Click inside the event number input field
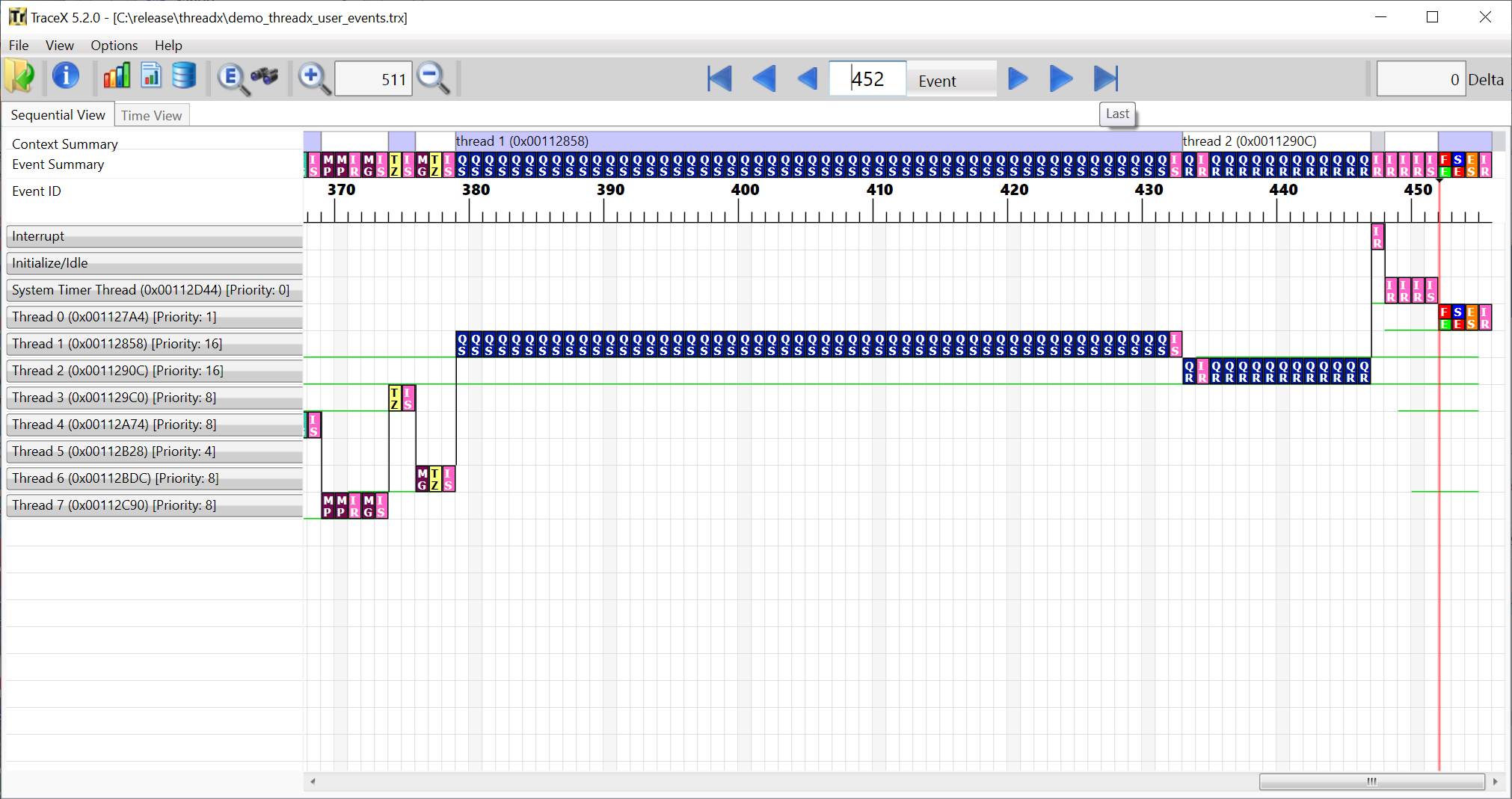This screenshot has width=1512, height=799. pos(867,78)
